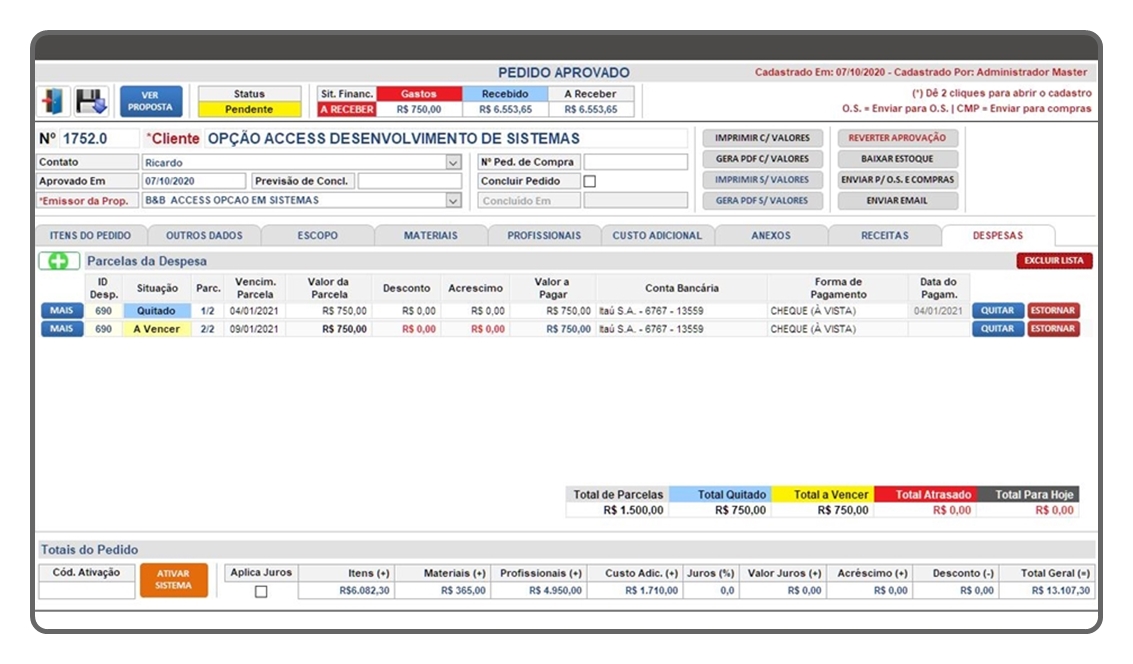The width and height of the screenshot is (1133, 664).
Task: Select the MATERIAIS tab
Action: pyautogui.click(x=431, y=236)
